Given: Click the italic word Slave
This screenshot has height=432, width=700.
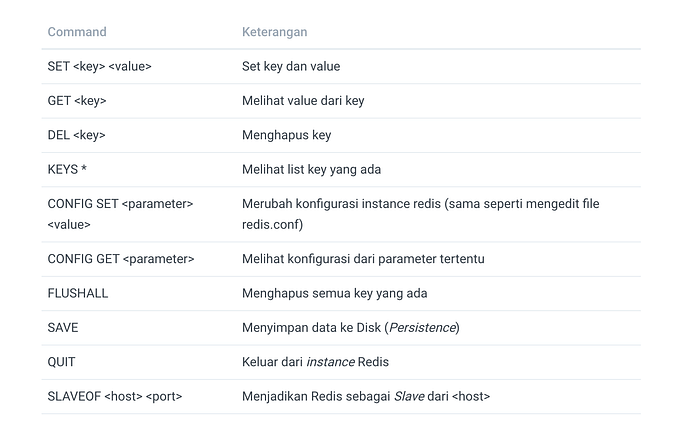Looking at the screenshot, I should [409, 396].
